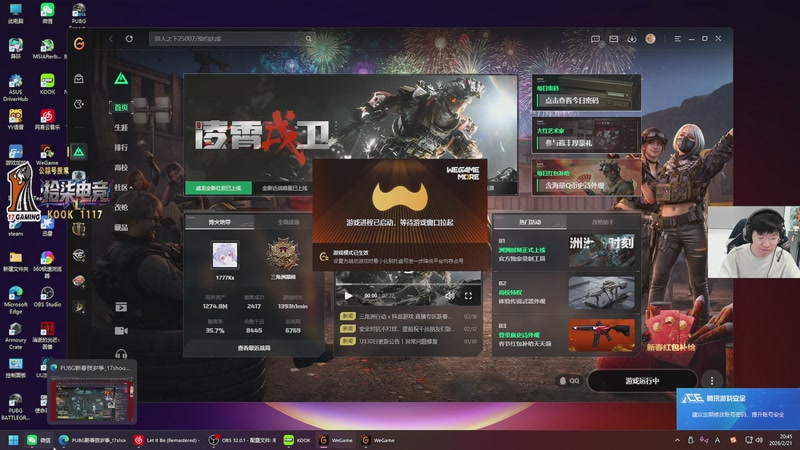Switch to the OBS 32.0.1 taskbar item
800x450 pixels.
click(x=242, y=440)
